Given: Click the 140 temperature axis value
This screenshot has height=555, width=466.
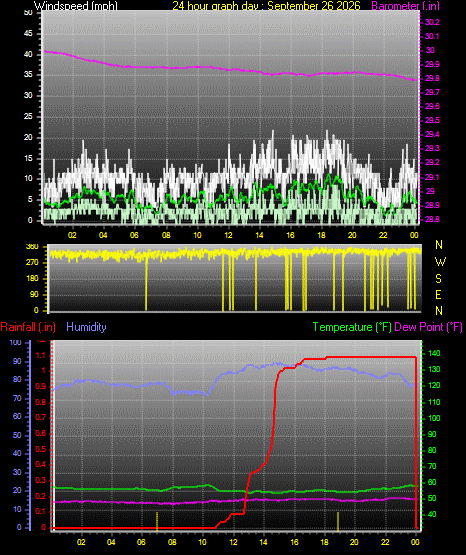Looking at the screenshot, I should coord(434,353).
